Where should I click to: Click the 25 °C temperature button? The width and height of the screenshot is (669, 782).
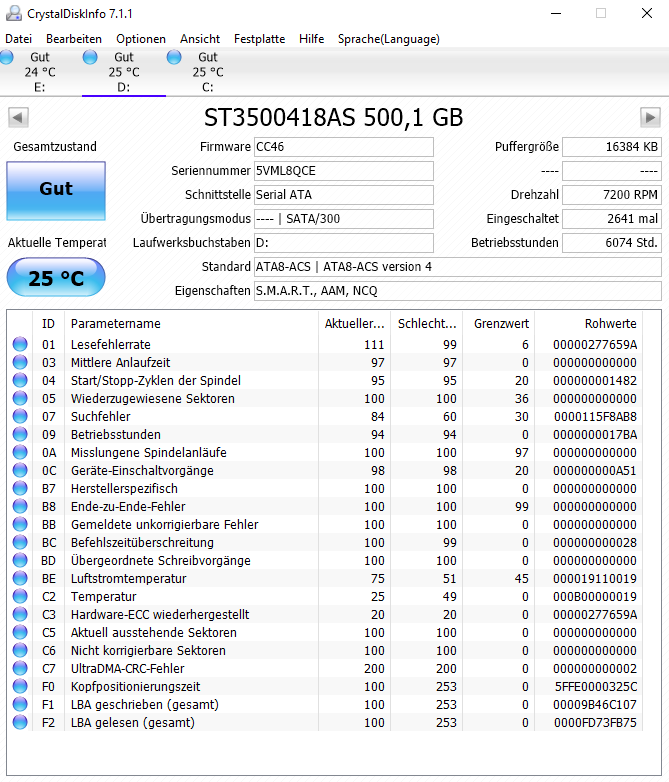point(56,277)
